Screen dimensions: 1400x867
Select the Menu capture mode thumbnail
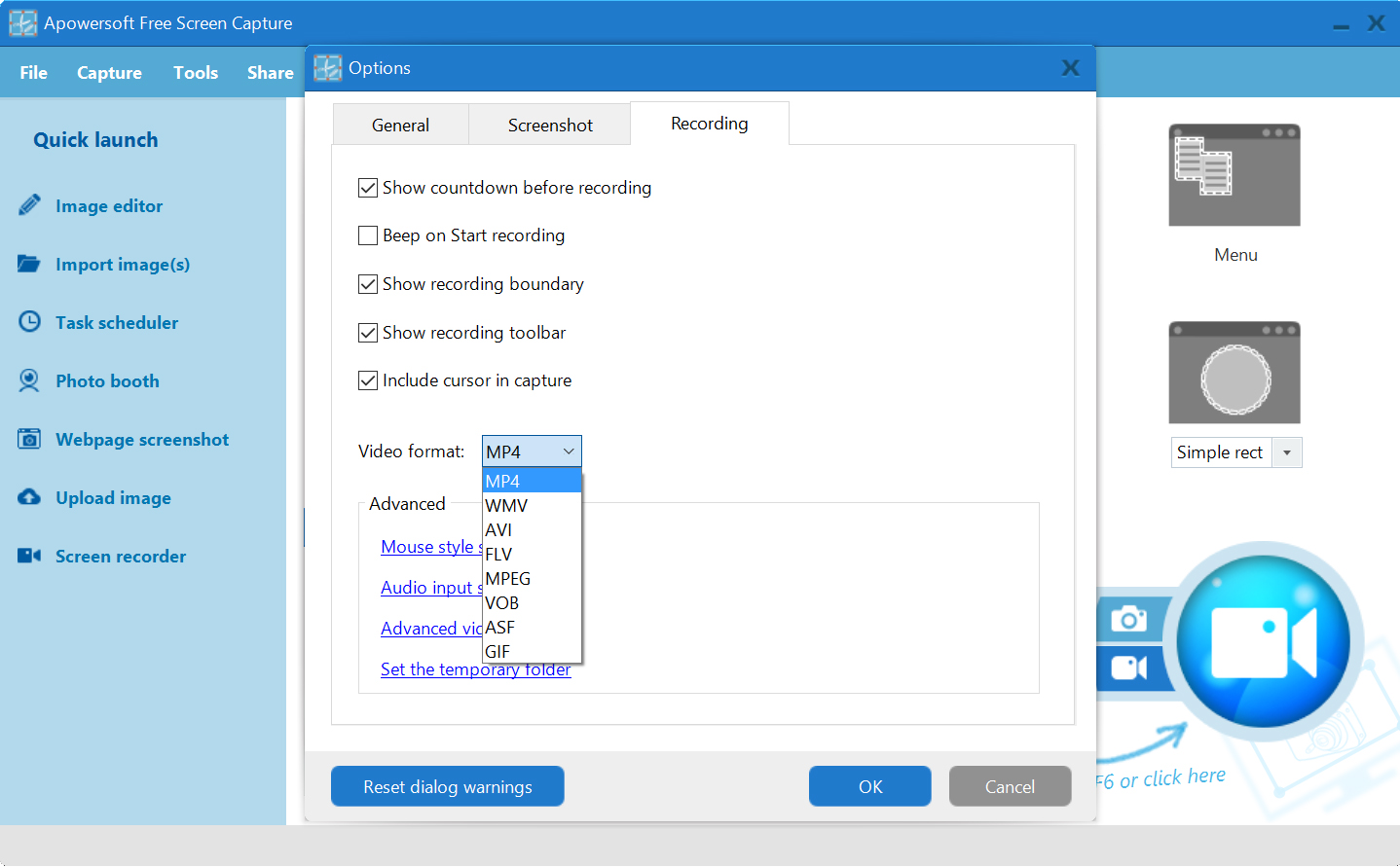1234,176
